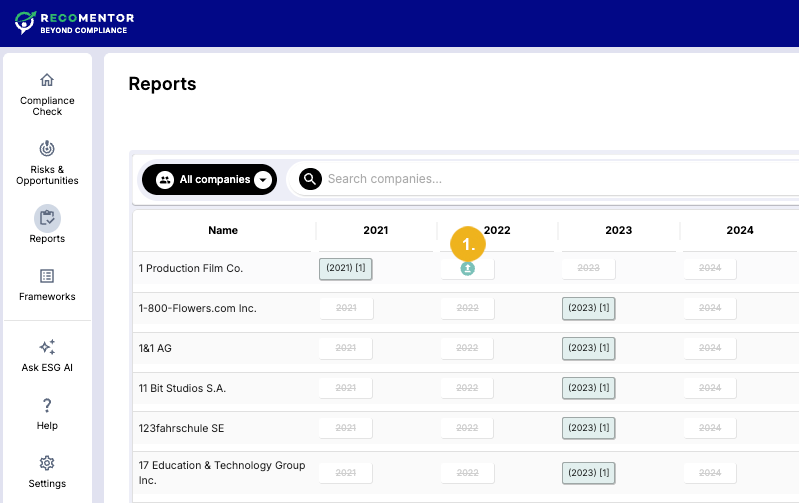This screenshot has width=799, height=503.
Task: Select the 1 Production Film Co. row name
Action: 191,269
